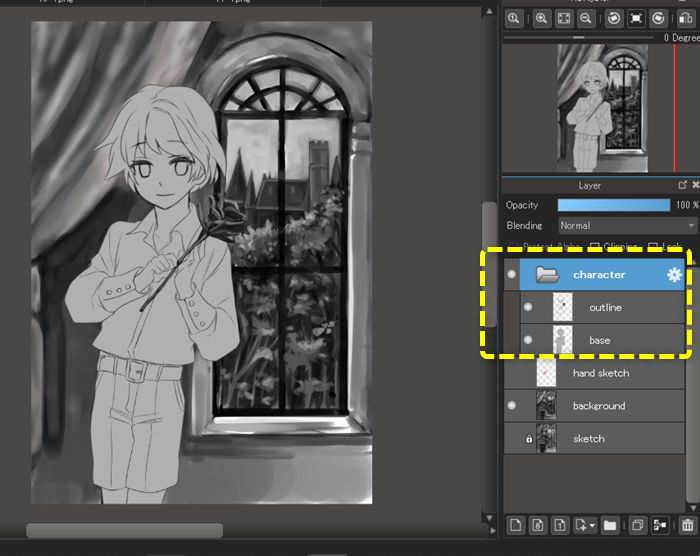Open character folder settings gear
This screenshot has height=556, width=700.
click(x=674, y=275)
